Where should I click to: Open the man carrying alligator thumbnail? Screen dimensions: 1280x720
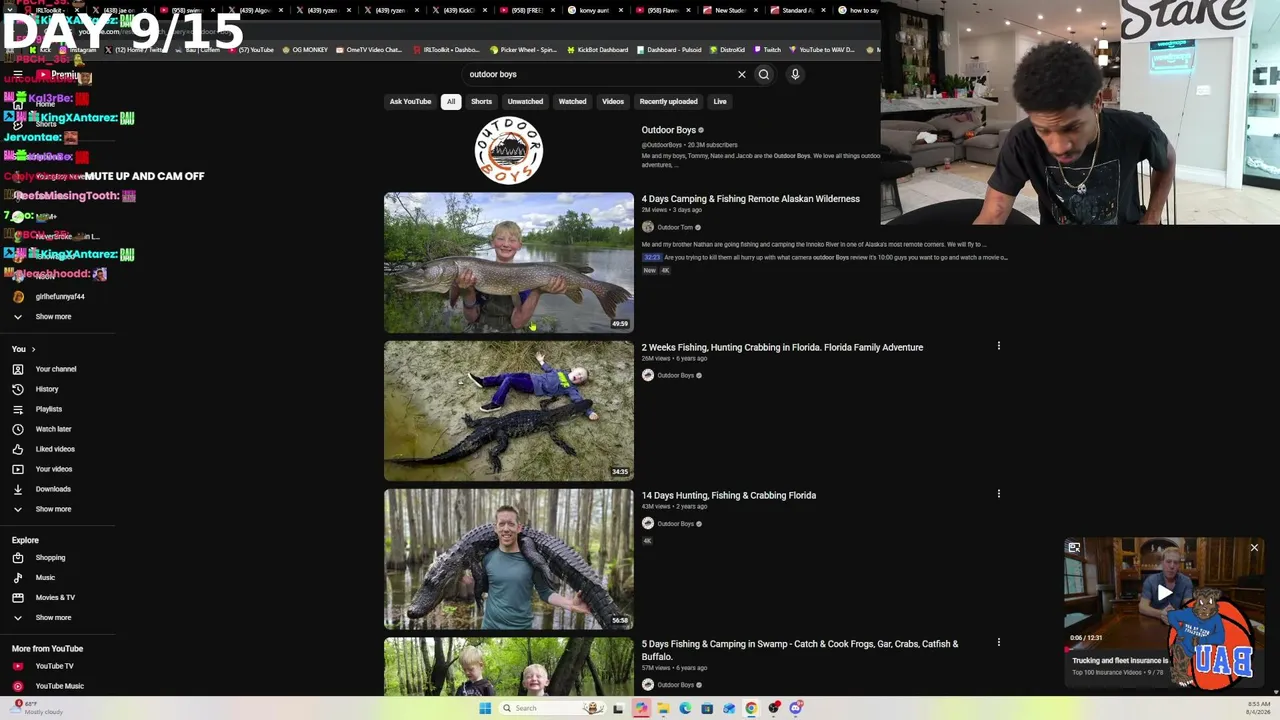tap(508, 559)
